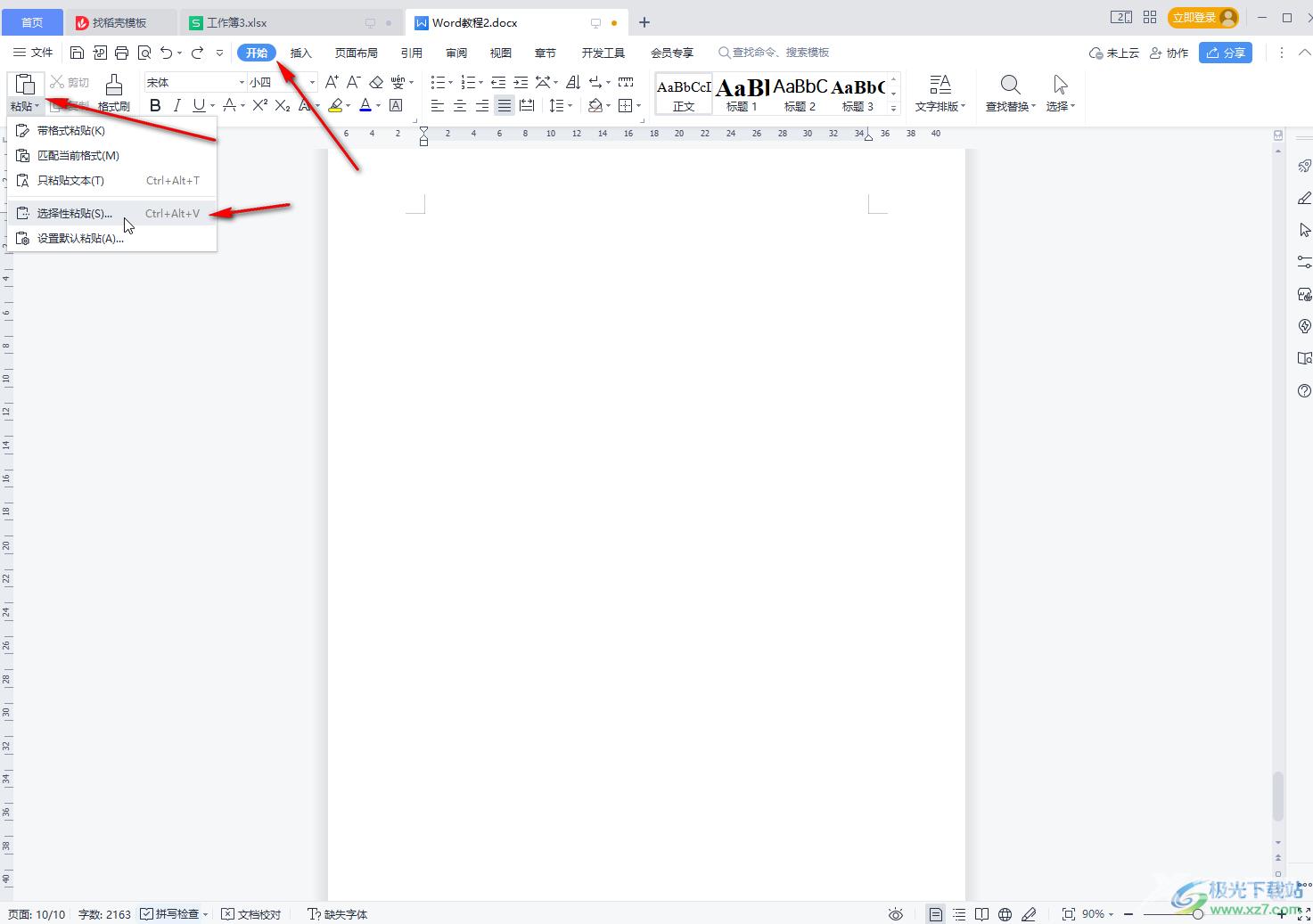Expand numbered list options
The width and height of the screenshot is (1313, 924).
pos(481,82)
